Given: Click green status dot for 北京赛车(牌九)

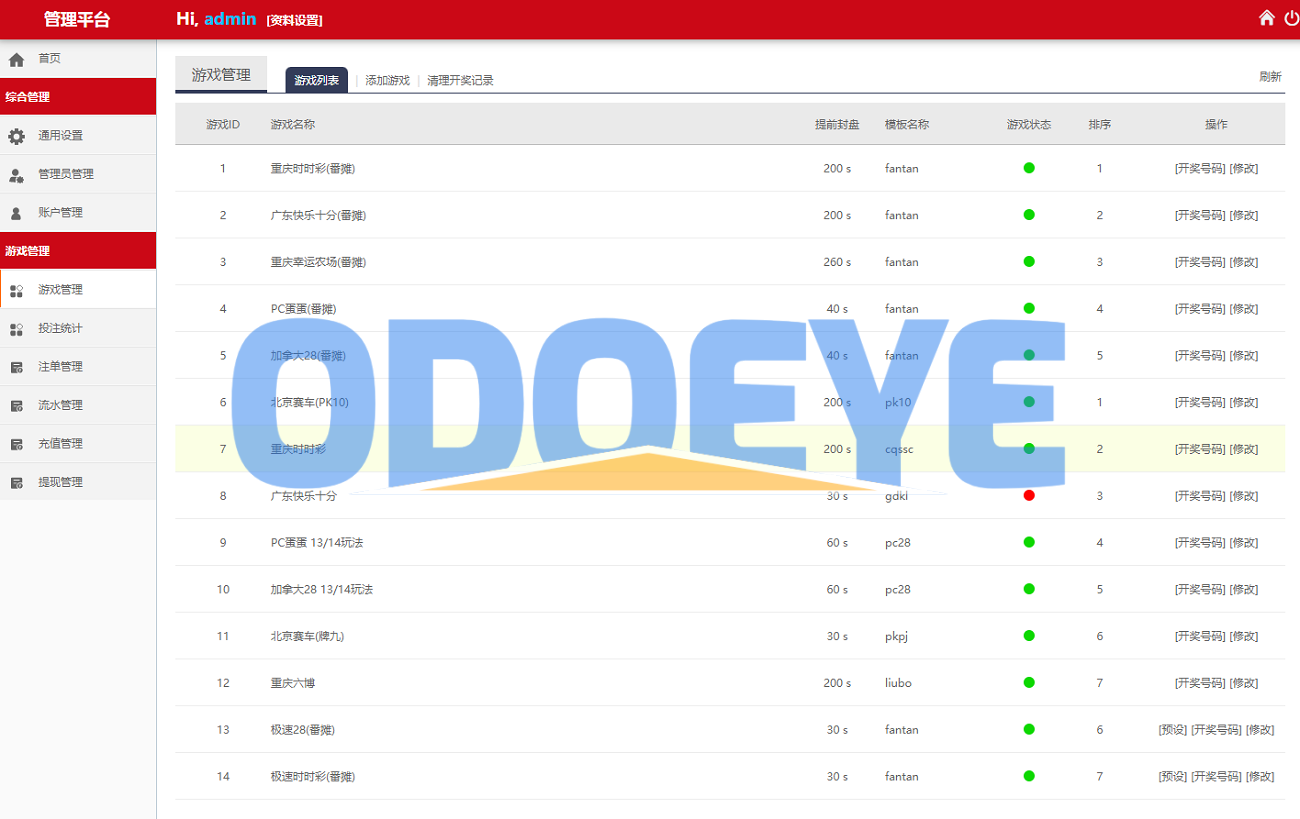Looking at the screenshot, I should click(x=1029, y=636).
